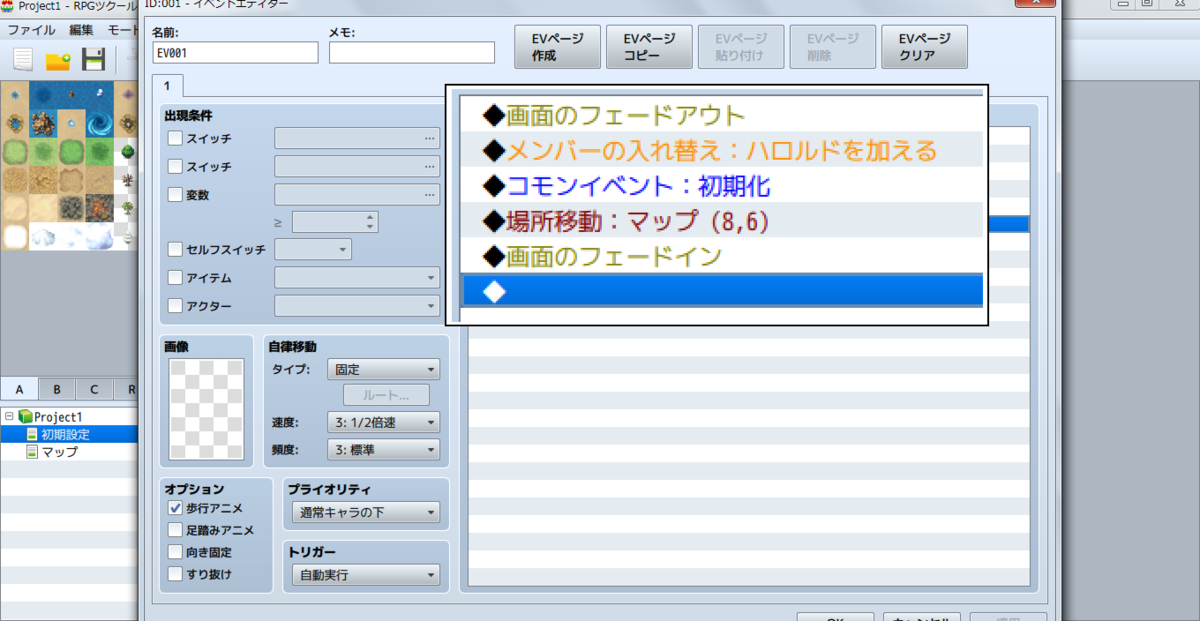Image resolution: width=1200 pixels, height=621 pixels.
Task: Check the 向き固定 option
Action: point(176,552)
